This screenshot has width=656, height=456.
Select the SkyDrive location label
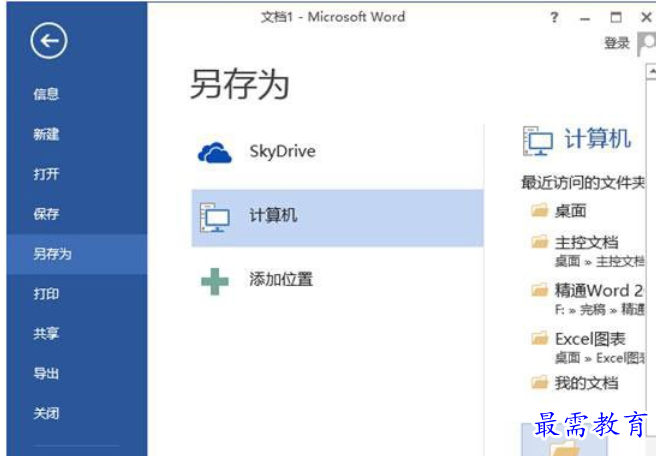pyautogui.click(x=282, y=151)
